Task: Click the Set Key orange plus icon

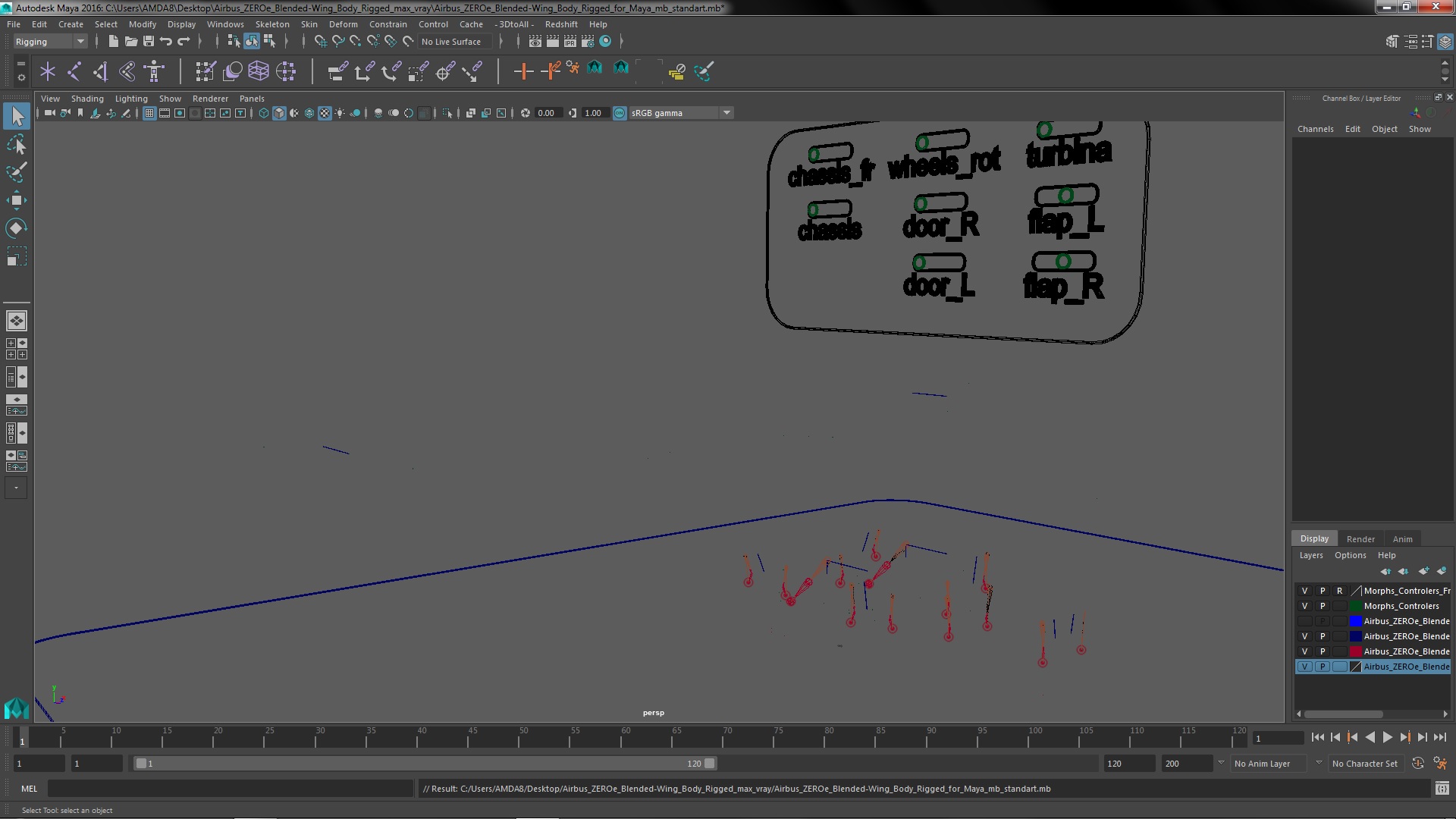Action: (x=523, y=71)
